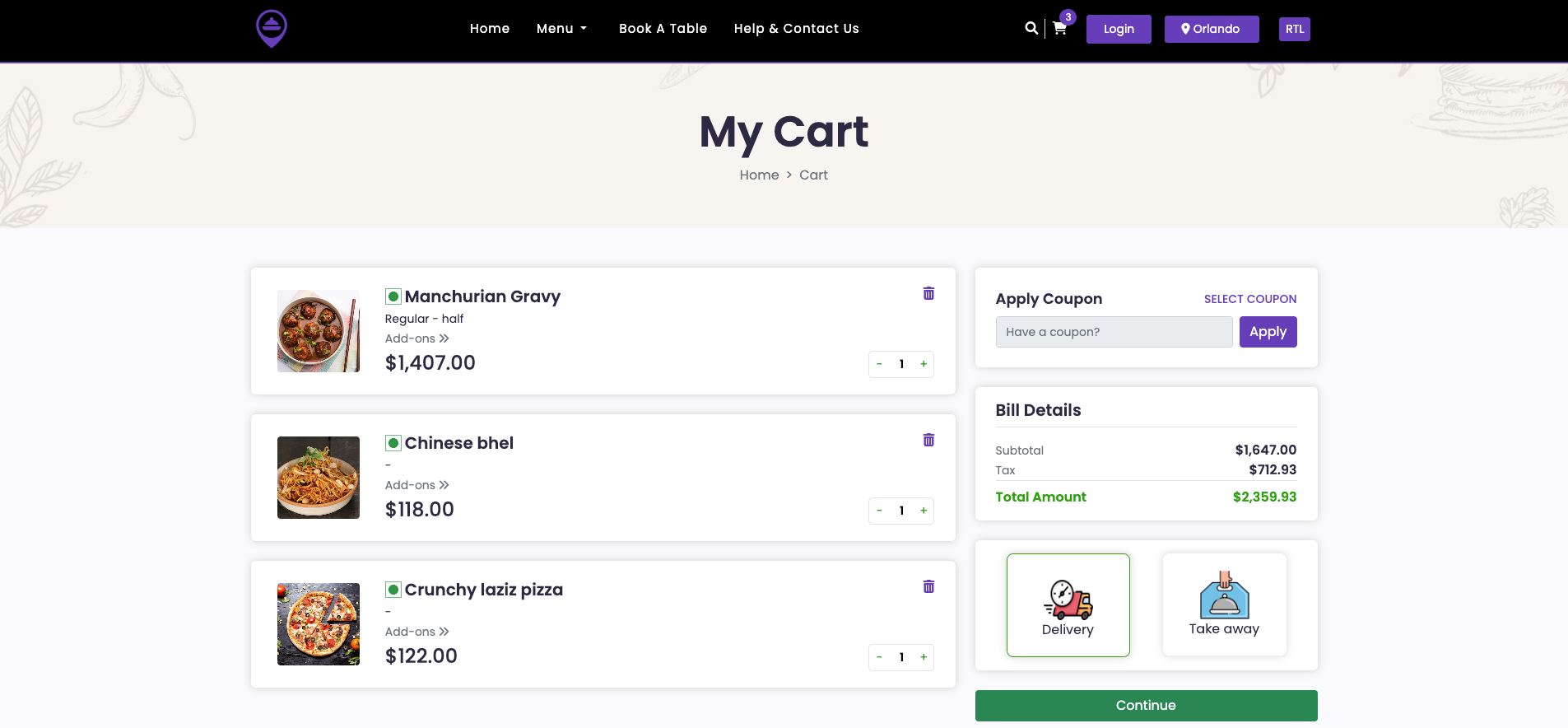Delete Crunchy laziz pizza from cart
The width and height of the screenshot is (1568, 728).
928,586
